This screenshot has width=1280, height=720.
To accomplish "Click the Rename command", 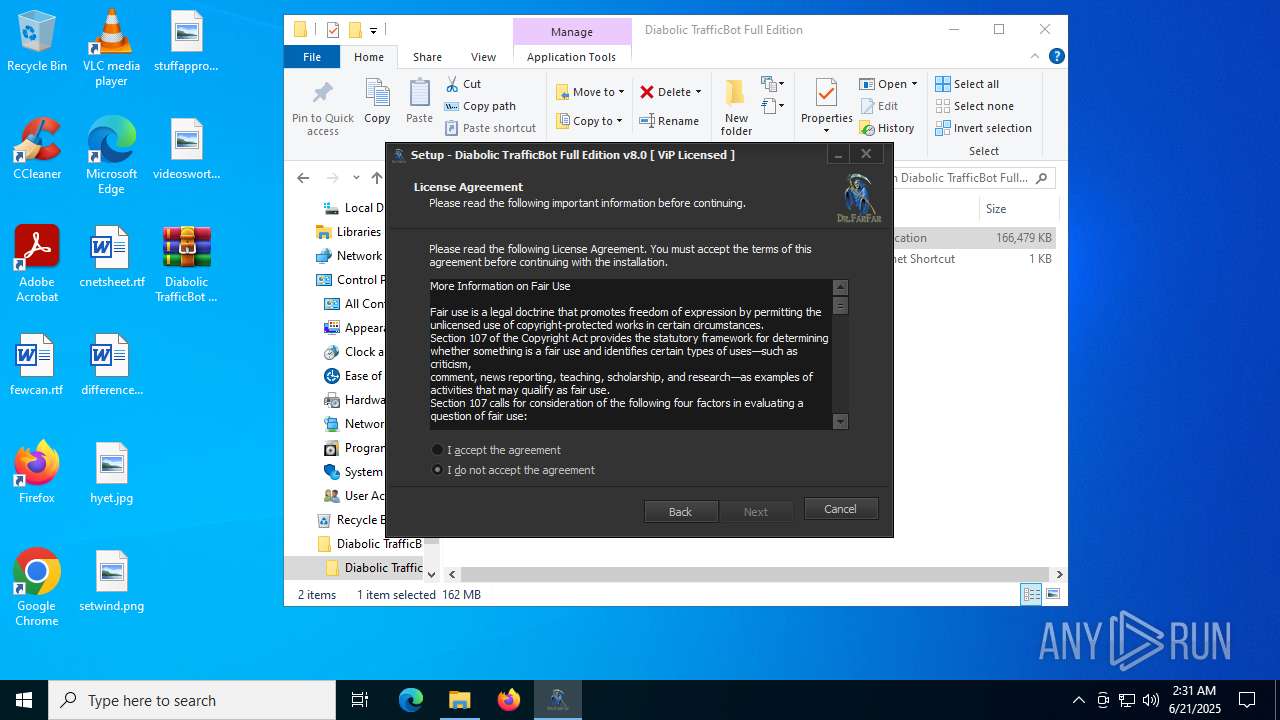I will pos(670,121).
